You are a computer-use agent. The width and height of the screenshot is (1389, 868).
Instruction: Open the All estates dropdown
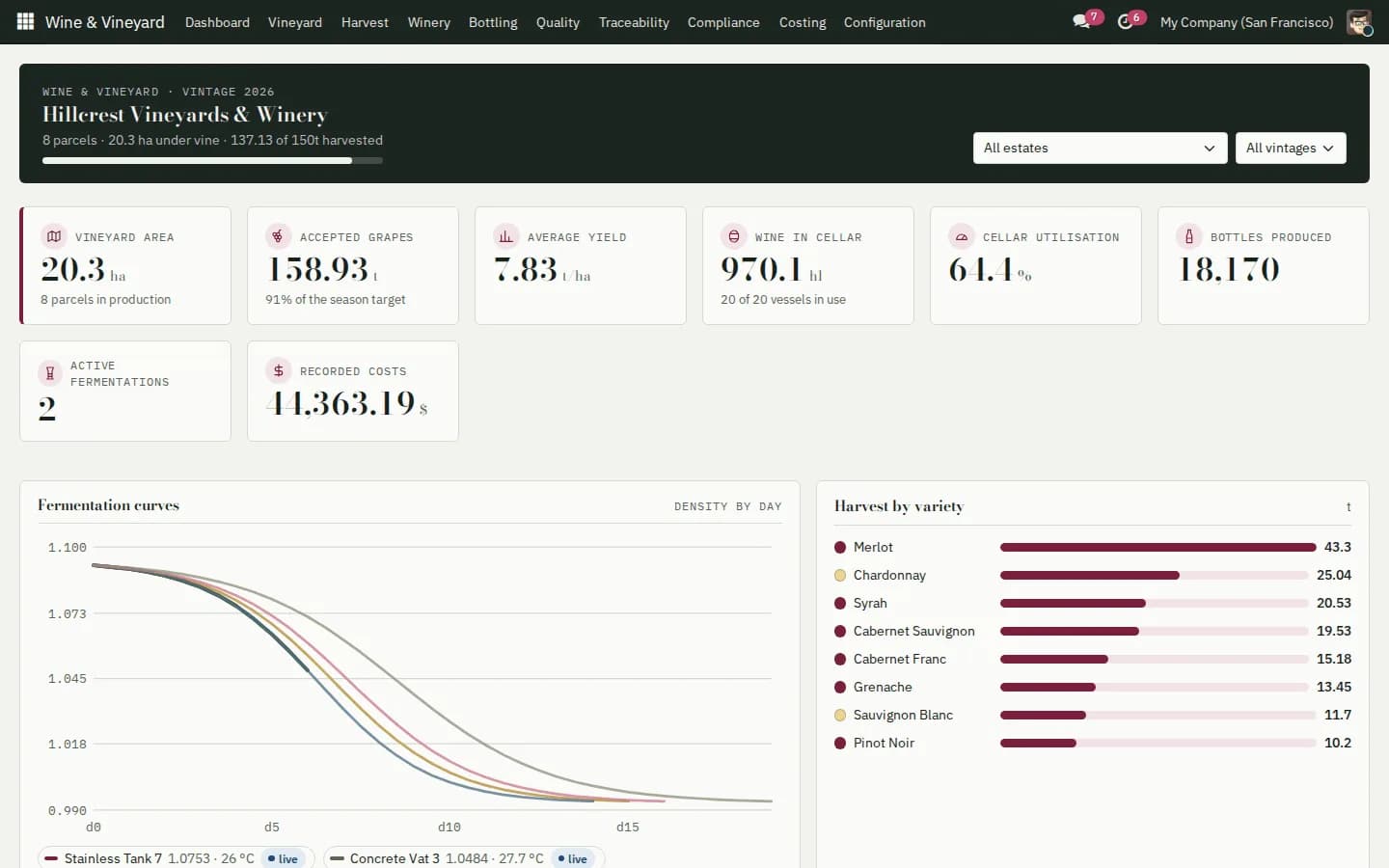point(1100,148)
